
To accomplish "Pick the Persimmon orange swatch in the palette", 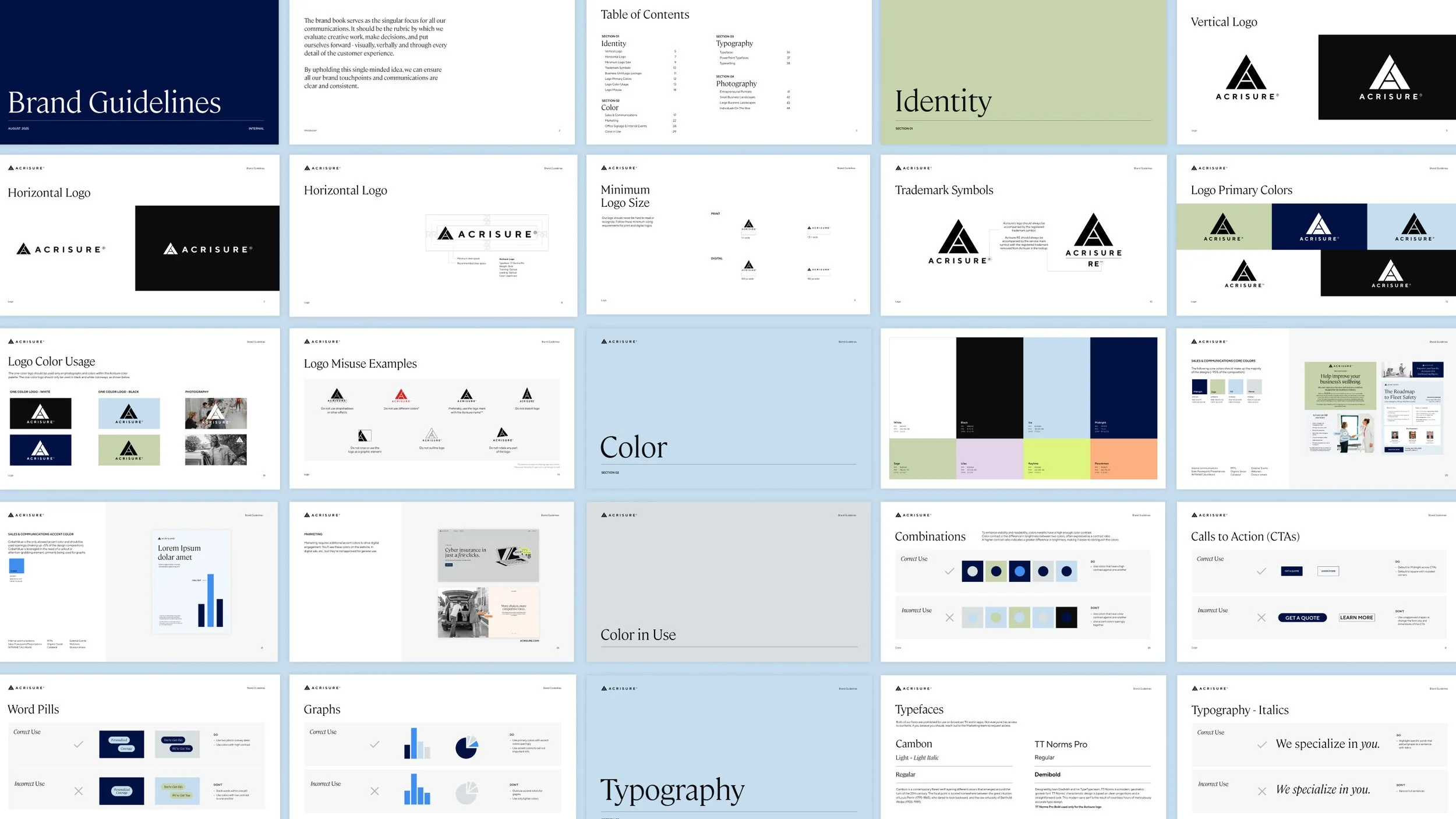I will (x=1123, y=459).
